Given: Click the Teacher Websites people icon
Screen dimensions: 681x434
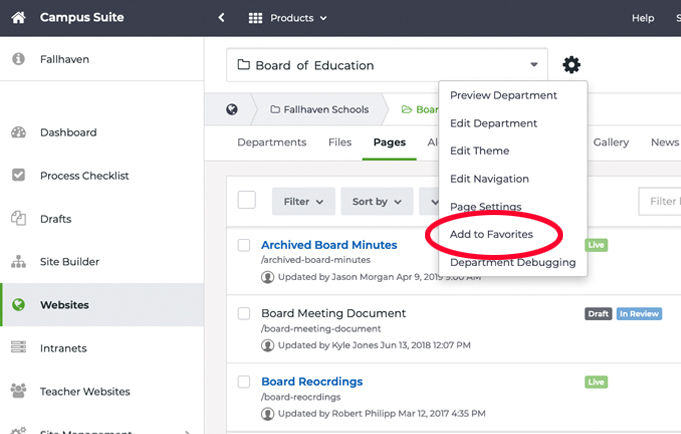Looking at the screenshot, I should point(18,391).
